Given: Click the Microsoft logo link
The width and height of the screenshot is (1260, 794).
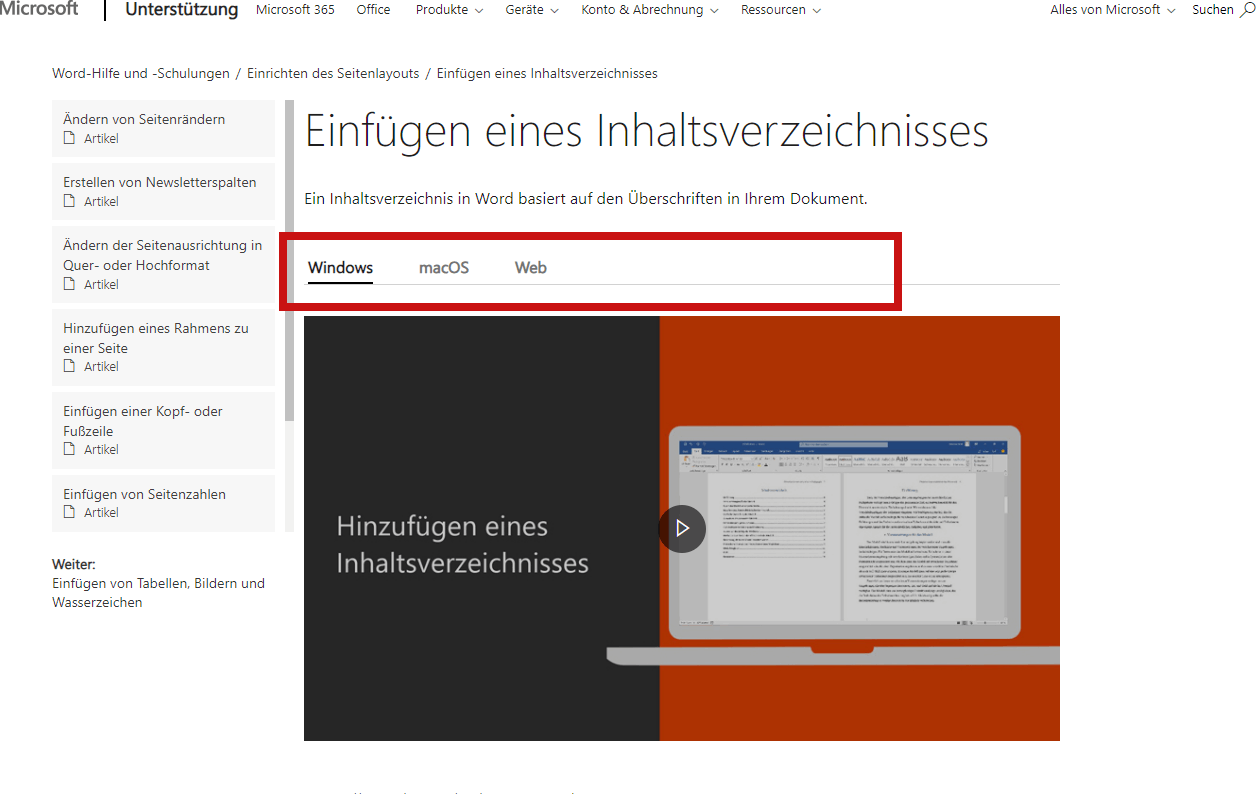Looking at the screenshot, I should pyautogui.click(x=39, y=9).
